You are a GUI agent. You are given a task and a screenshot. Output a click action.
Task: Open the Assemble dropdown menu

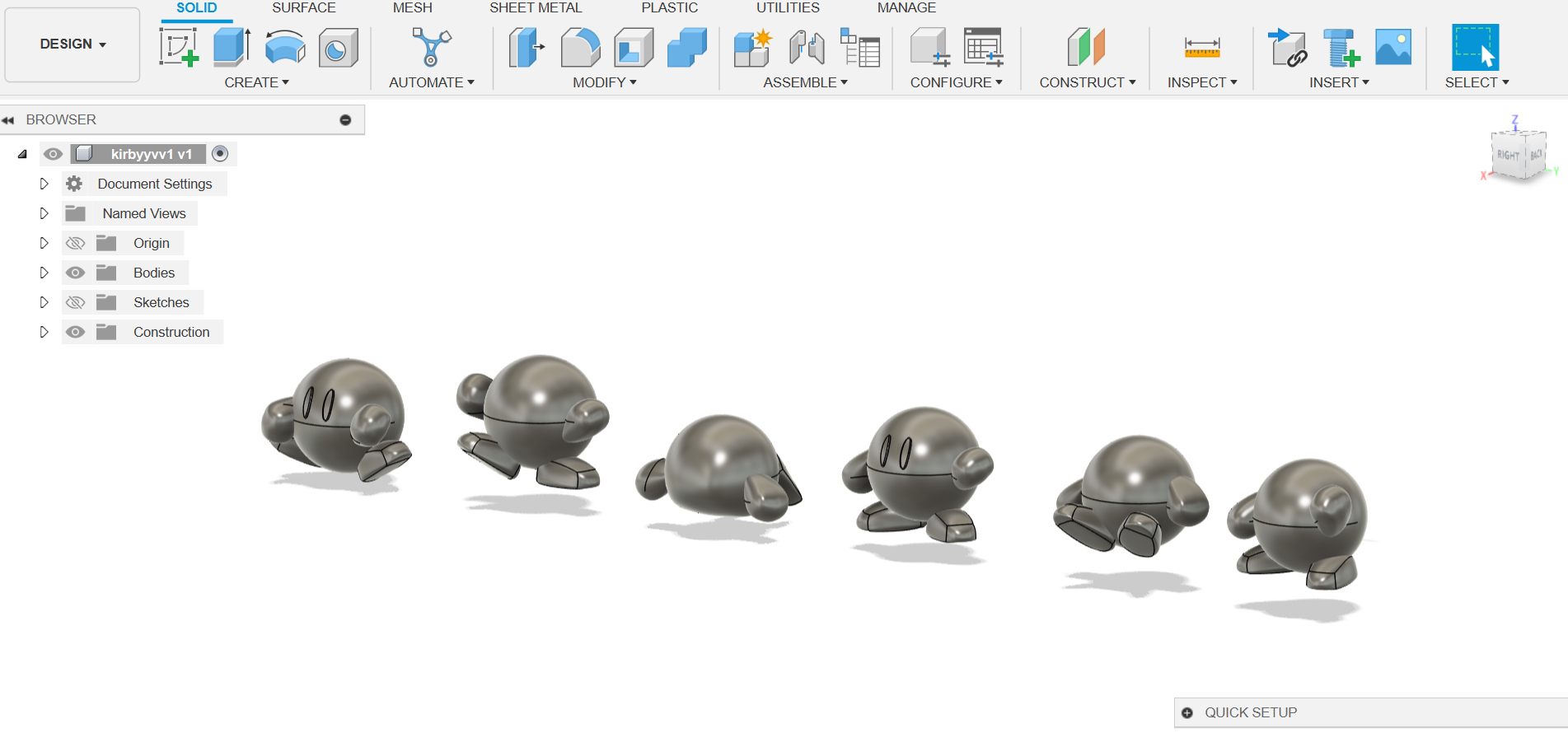tap(805, 82)
